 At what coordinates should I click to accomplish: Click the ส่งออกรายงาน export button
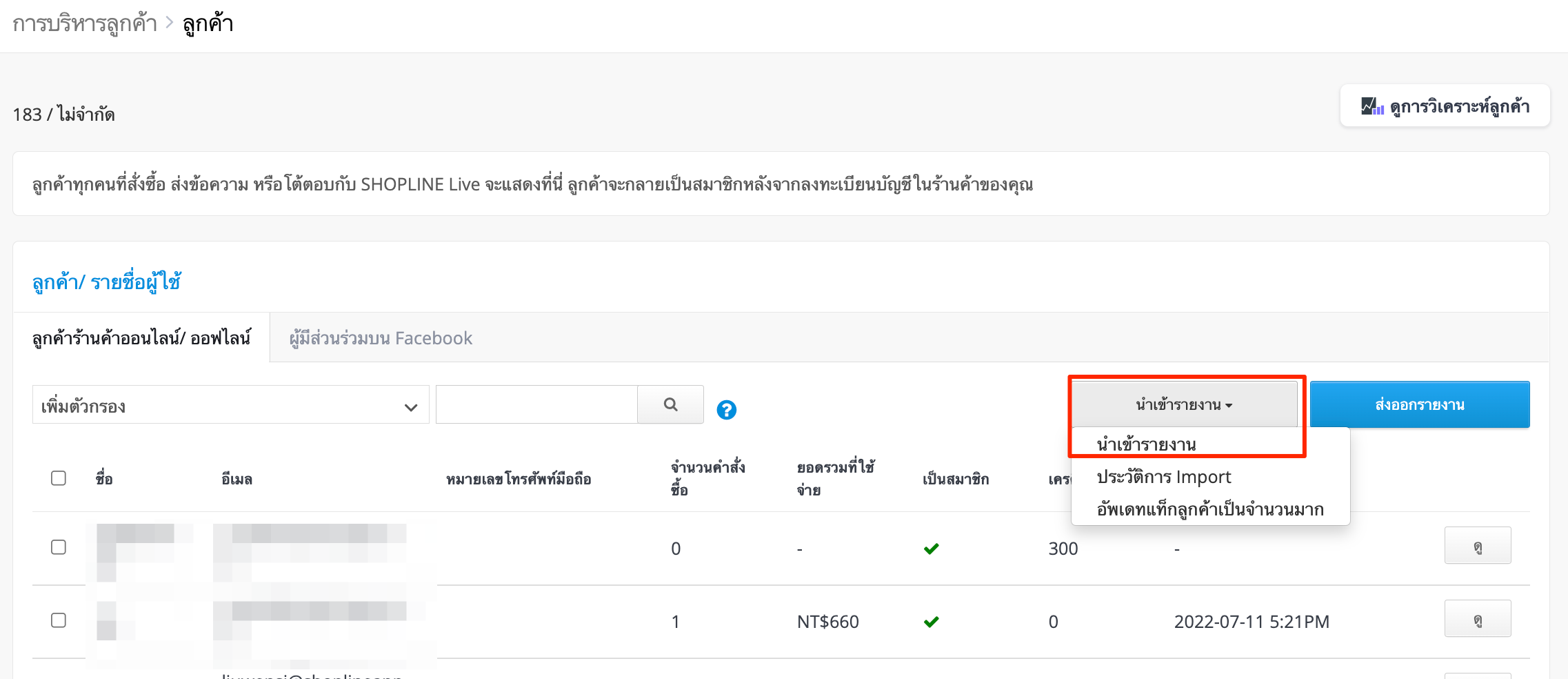pyautogui.click(x=1420, y=404)
